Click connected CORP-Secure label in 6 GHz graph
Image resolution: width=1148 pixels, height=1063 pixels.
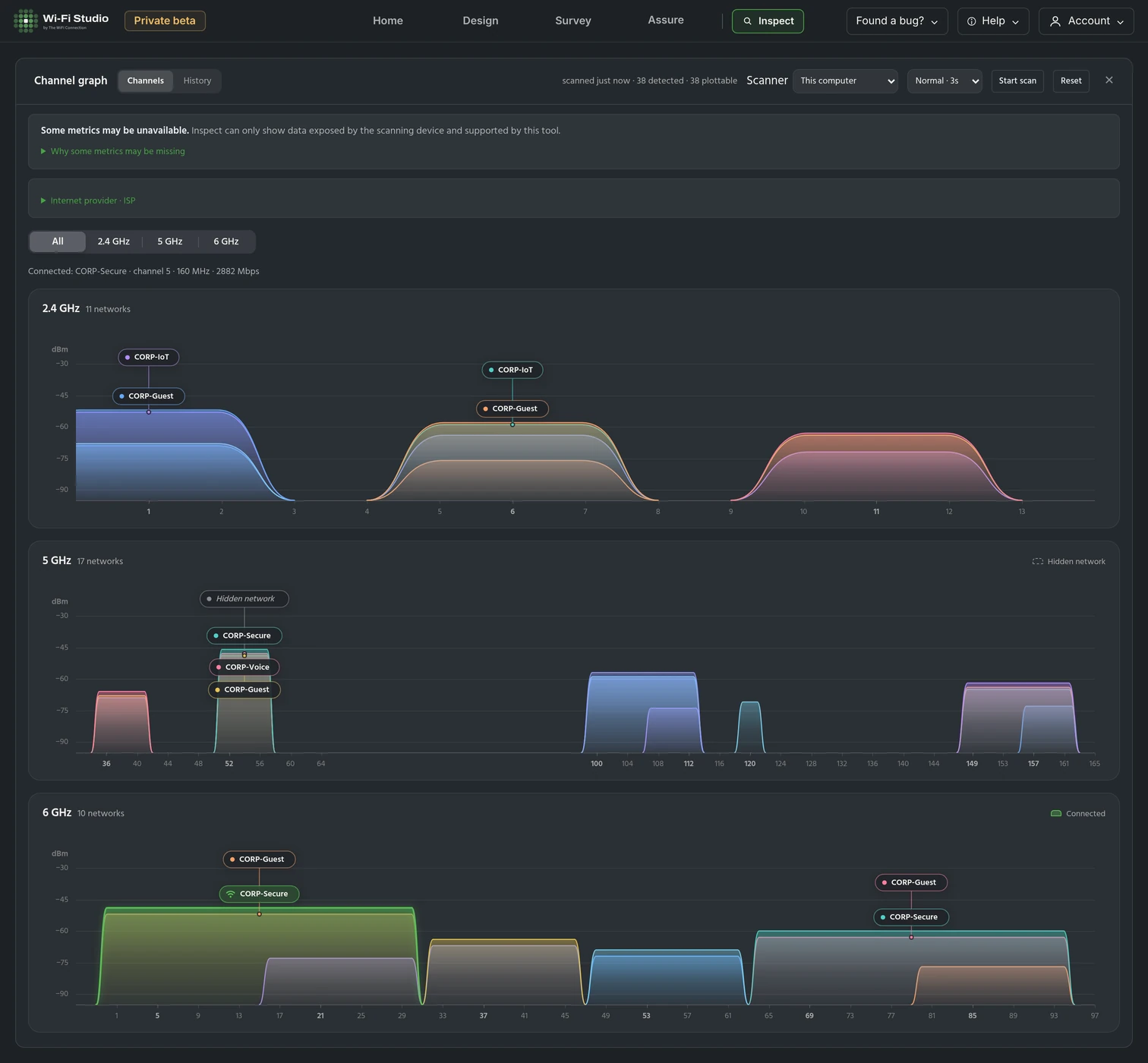[259, 894]
